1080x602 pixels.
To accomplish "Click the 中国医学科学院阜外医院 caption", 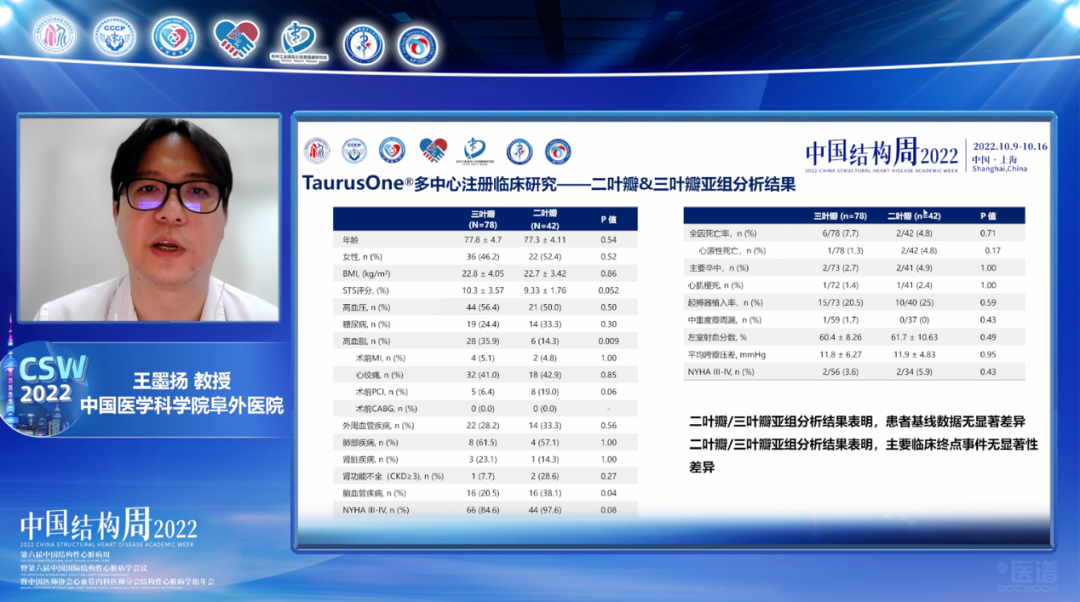I will tap(182, 406).
